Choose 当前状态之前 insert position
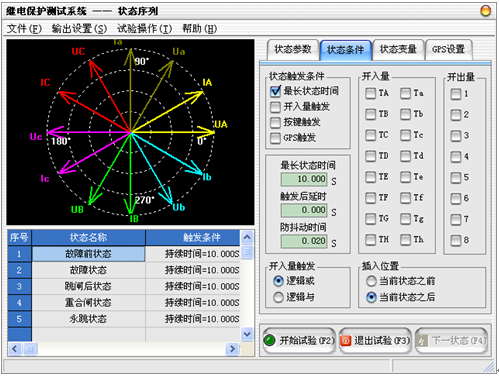The height and width of the screenshot is (376, 499). pyautogui.click(x=371, y=281)
